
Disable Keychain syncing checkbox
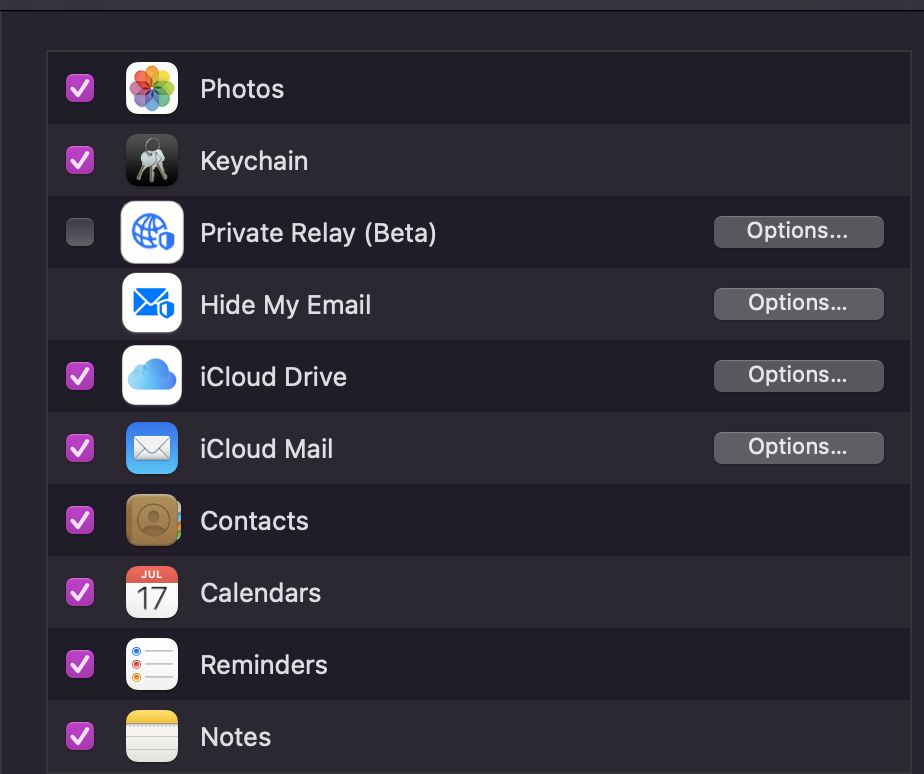80,160
